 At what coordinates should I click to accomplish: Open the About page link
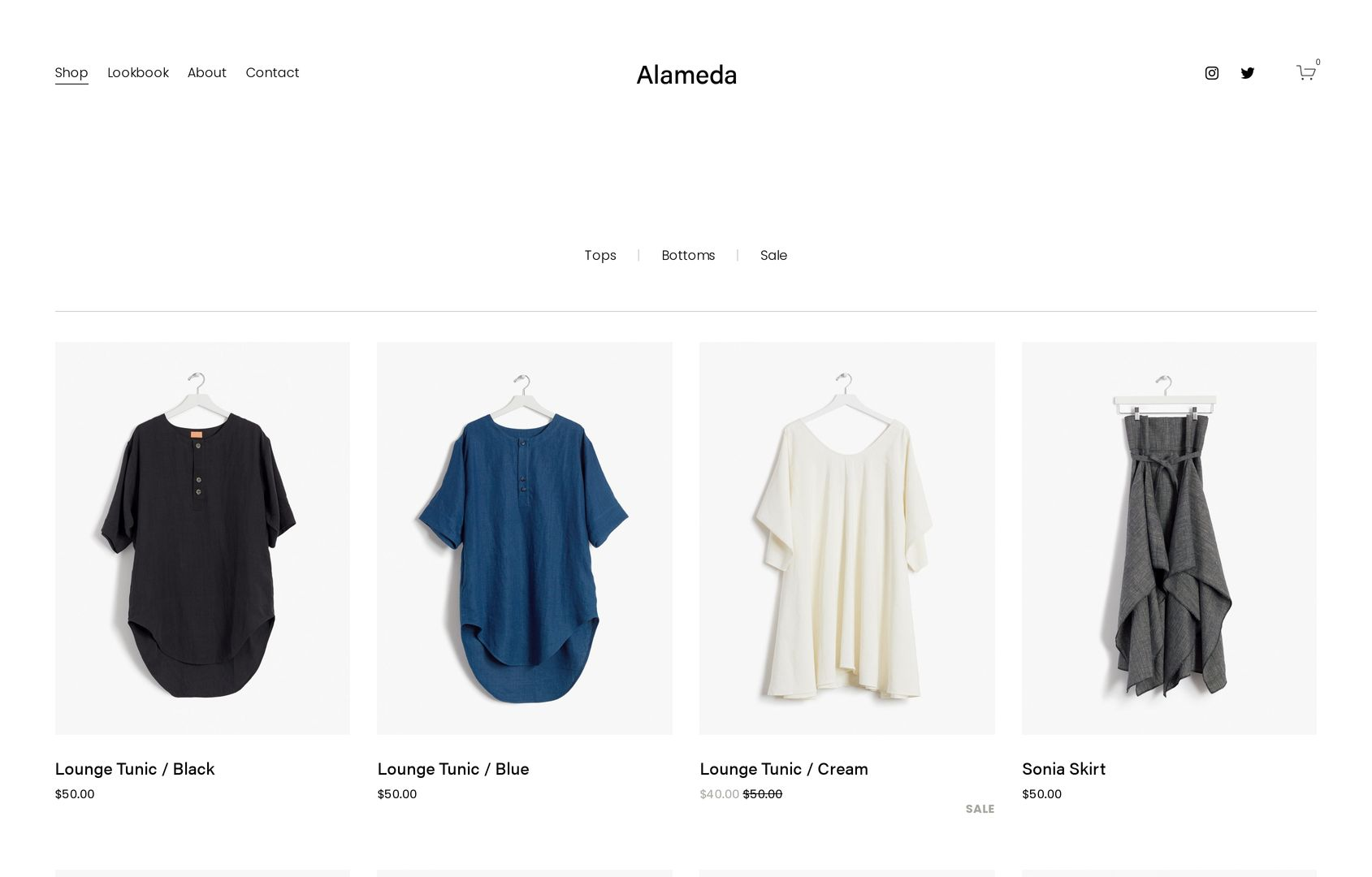pyautogui.click(x=207, y=72)
